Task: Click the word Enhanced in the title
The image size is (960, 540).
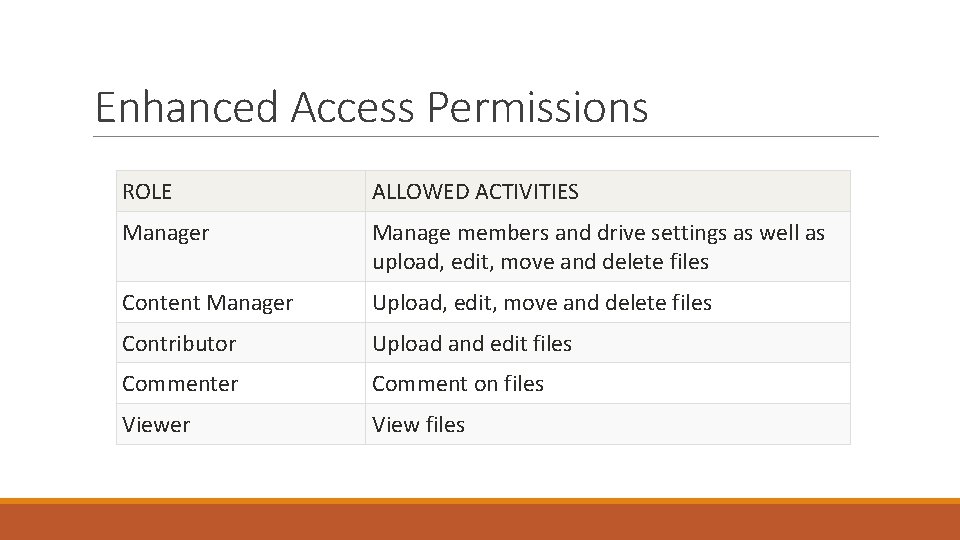Action: 187,107
